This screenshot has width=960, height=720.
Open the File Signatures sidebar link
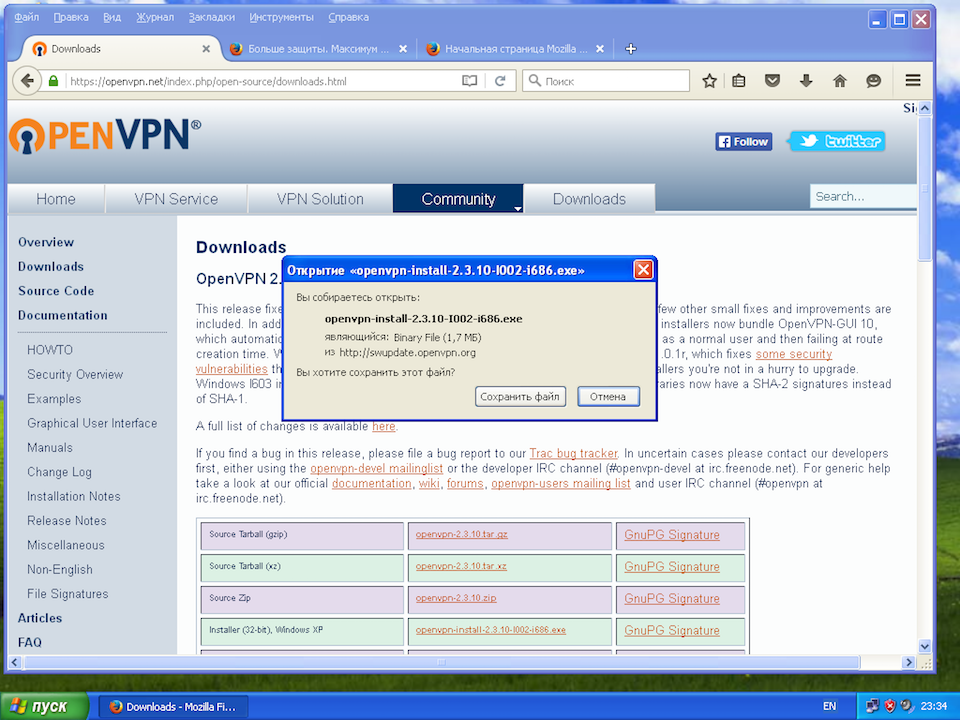tap(67, 594)
